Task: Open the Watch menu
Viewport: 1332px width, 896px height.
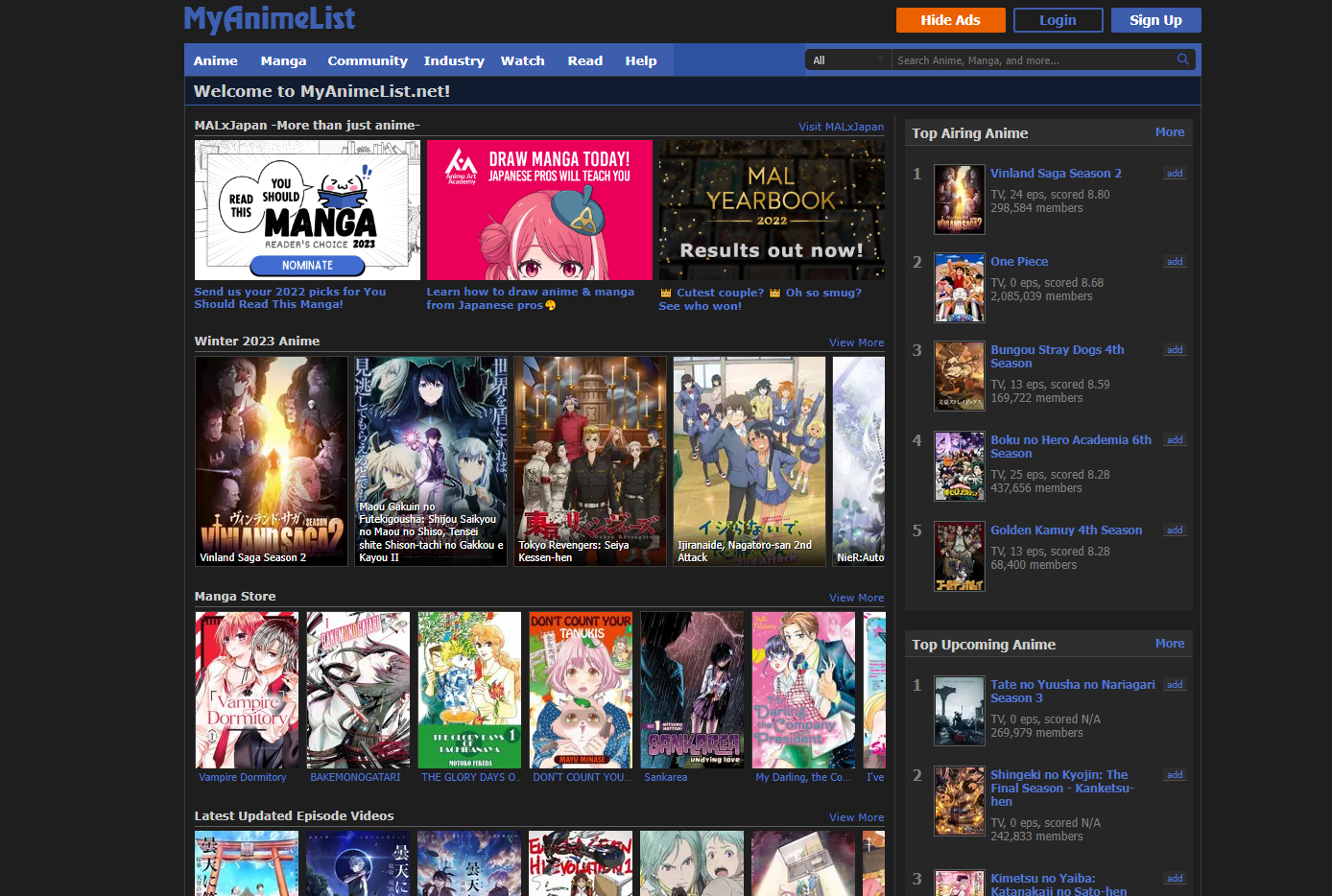Action: (x=522, y=60)
